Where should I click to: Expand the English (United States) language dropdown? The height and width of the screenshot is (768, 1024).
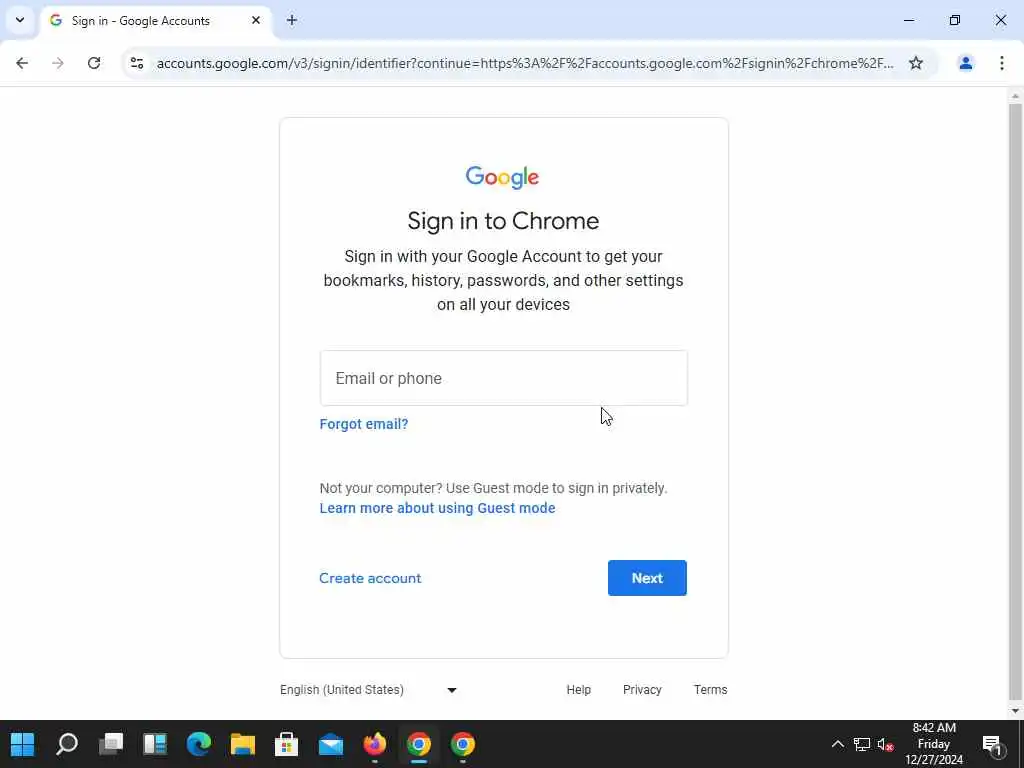[x=369, y=690]
